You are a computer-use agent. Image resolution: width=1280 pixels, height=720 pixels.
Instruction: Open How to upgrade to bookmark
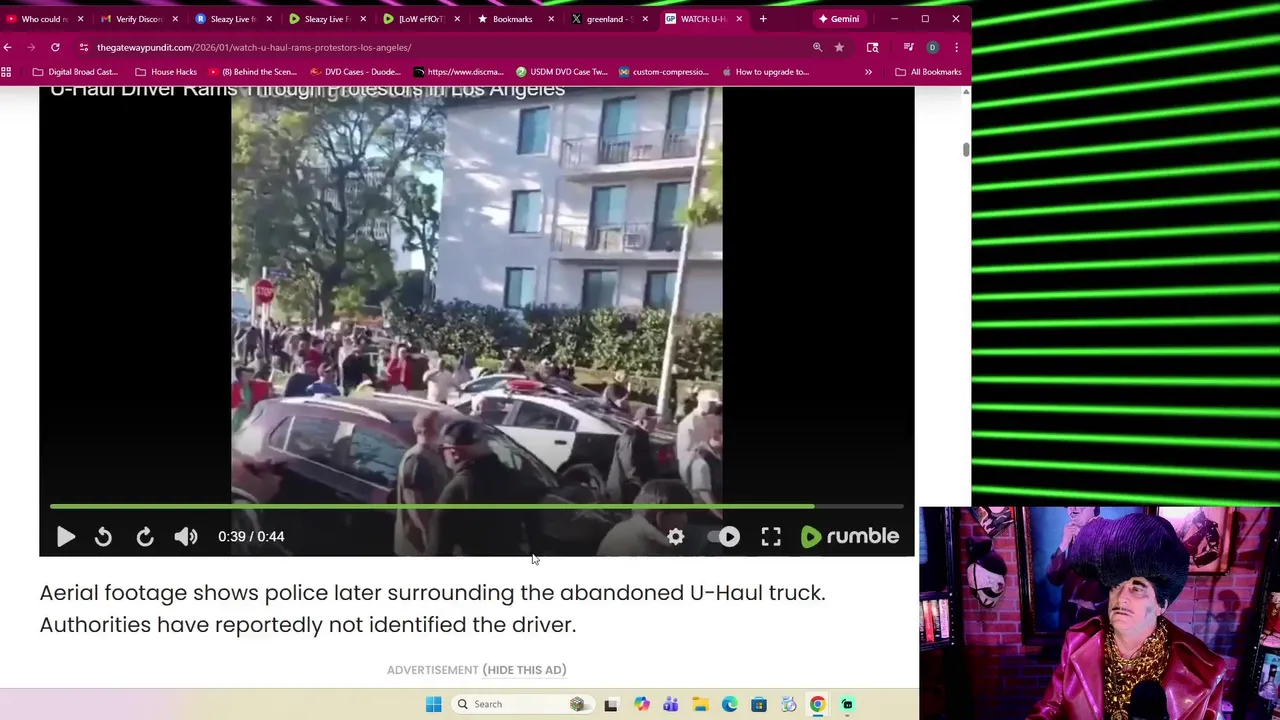coord(765,72)
